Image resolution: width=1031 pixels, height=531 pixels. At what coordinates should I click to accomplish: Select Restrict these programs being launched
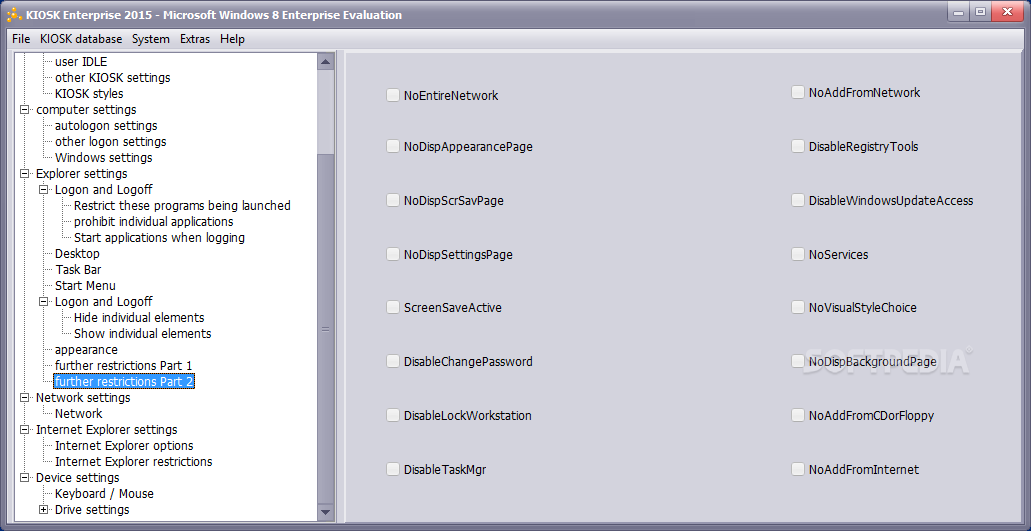[x=182, y=206]
